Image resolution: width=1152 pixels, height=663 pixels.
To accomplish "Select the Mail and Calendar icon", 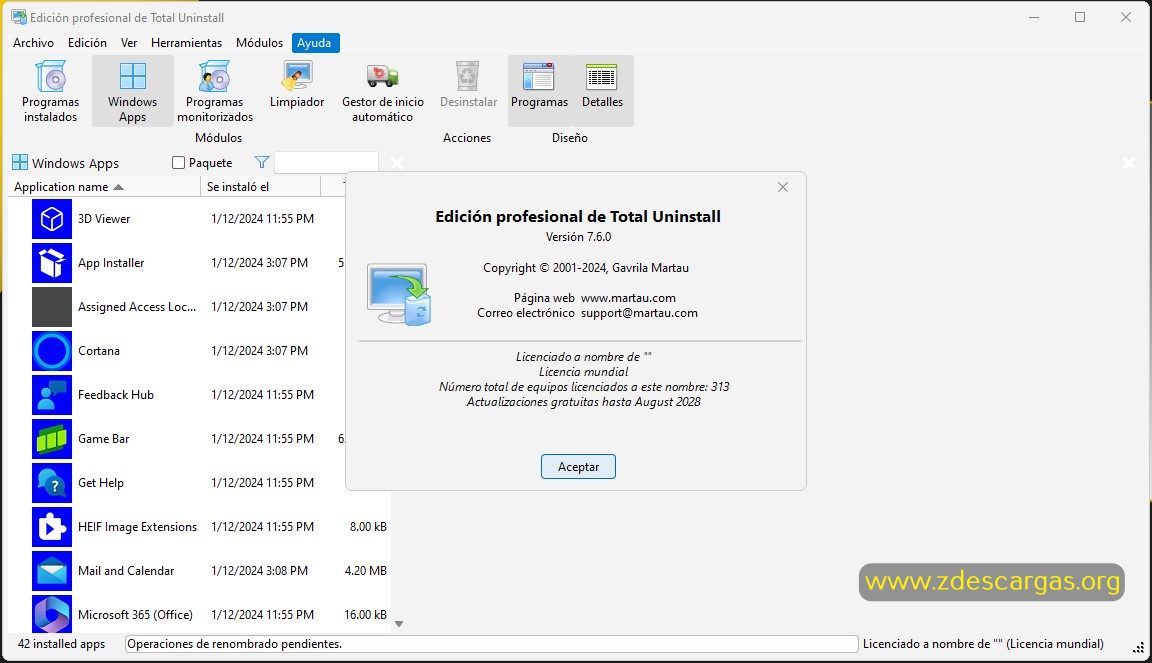I will click(51, 571).
